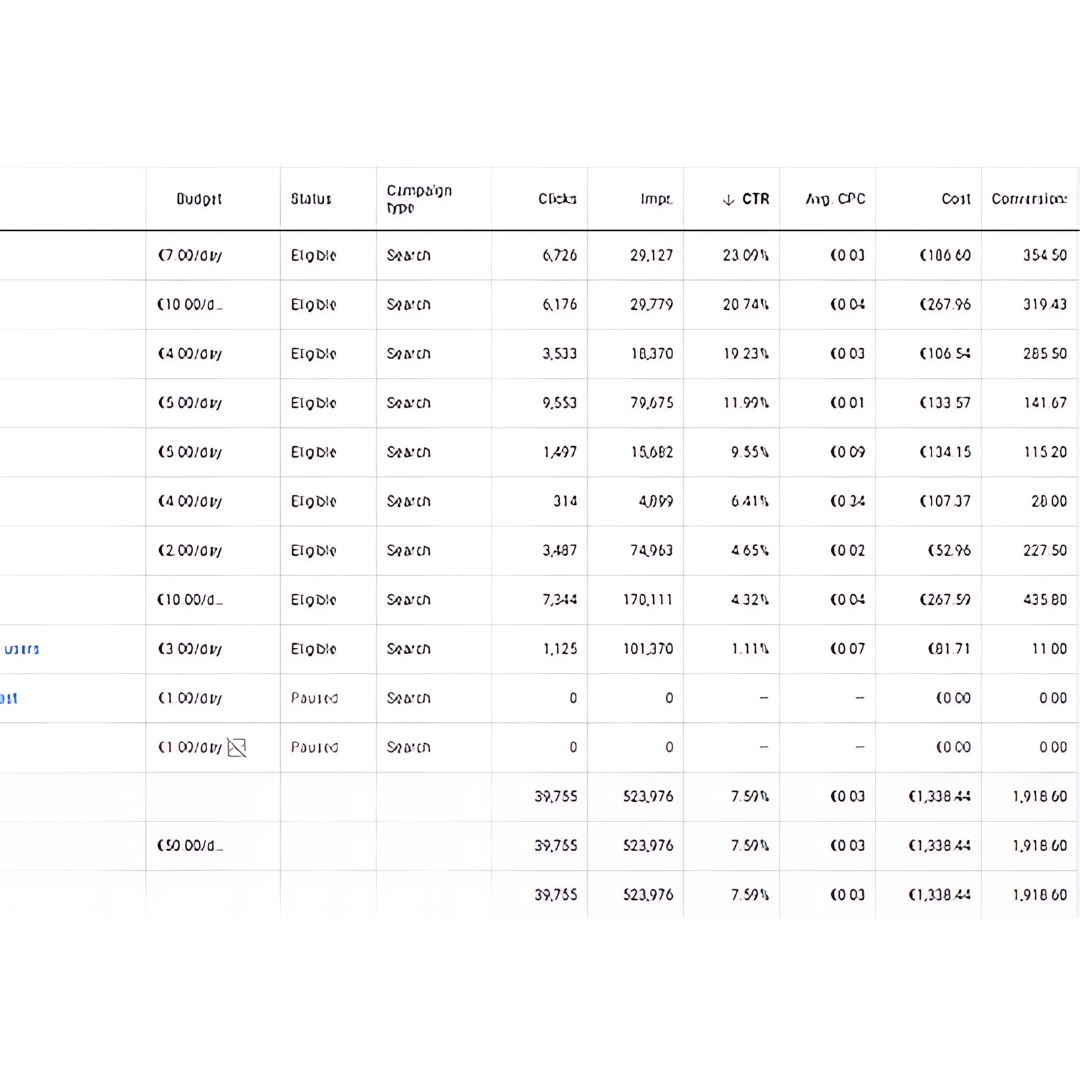Edit the €7.00/day budget cell
Image resolution: width=1080 pixels, height=1080 pixels.
(x=190, y=256)
